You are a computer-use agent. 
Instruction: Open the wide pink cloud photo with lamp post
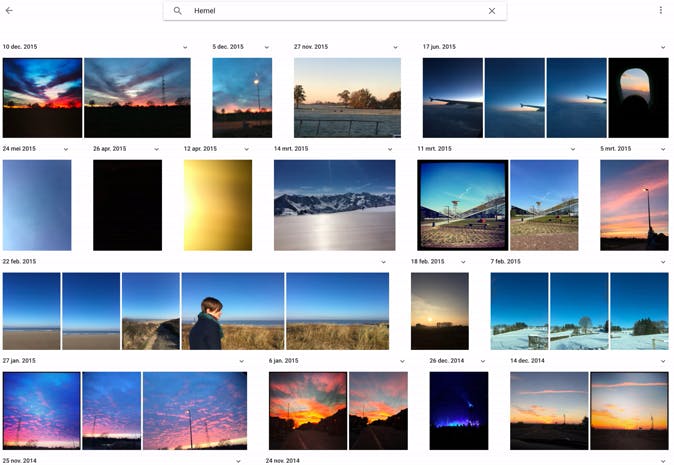(195, 411)
